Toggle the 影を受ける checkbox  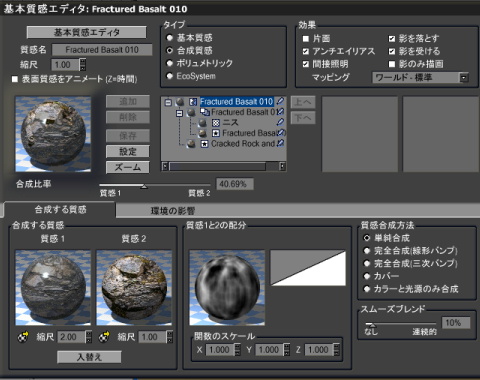point(392,51)
